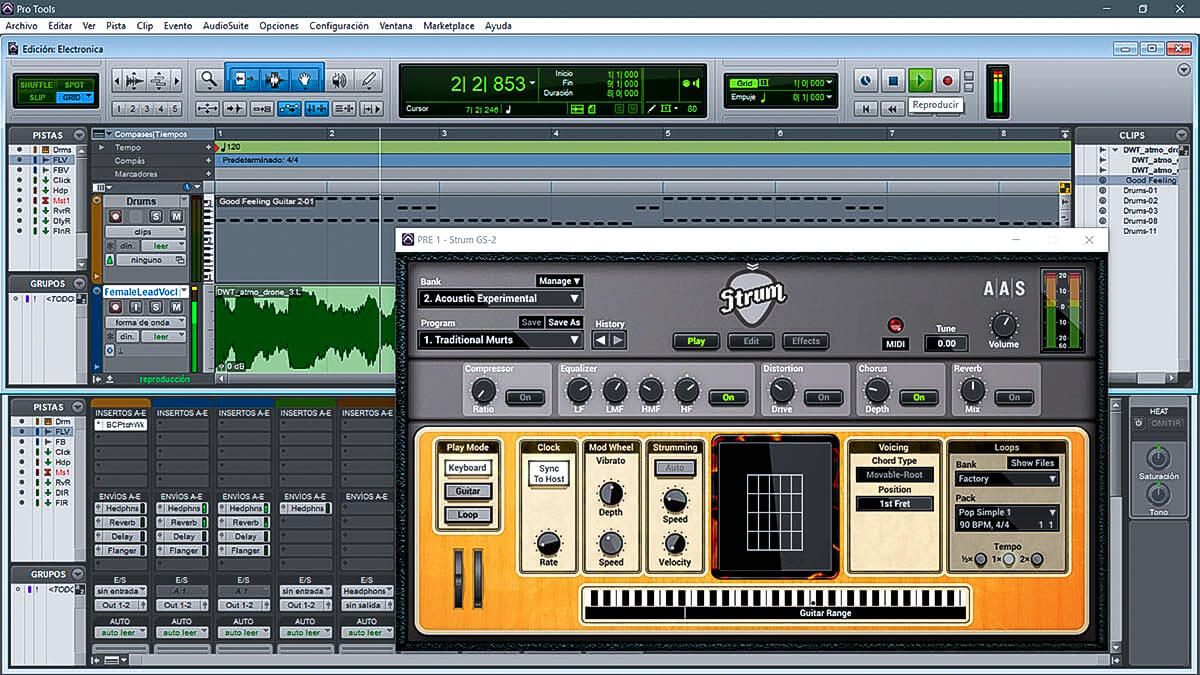Click the Tune value field
Viewport: 1200px width, 675px height.
click(946, 343)
